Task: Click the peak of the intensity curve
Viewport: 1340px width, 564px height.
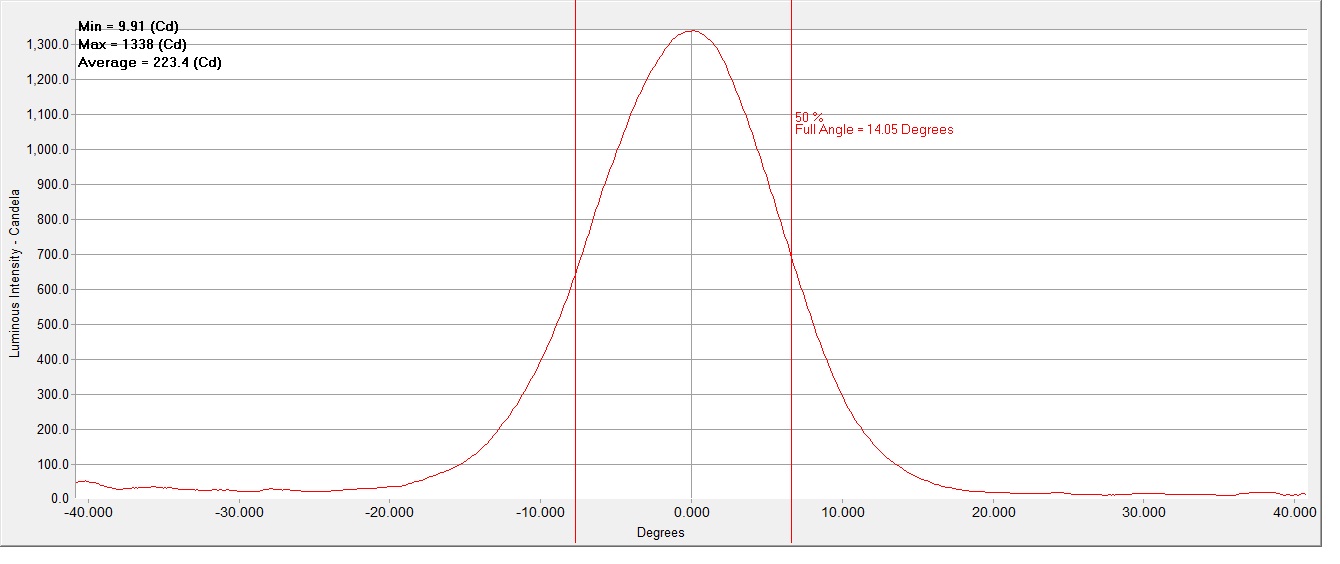Action: click(x=692, y=30)
